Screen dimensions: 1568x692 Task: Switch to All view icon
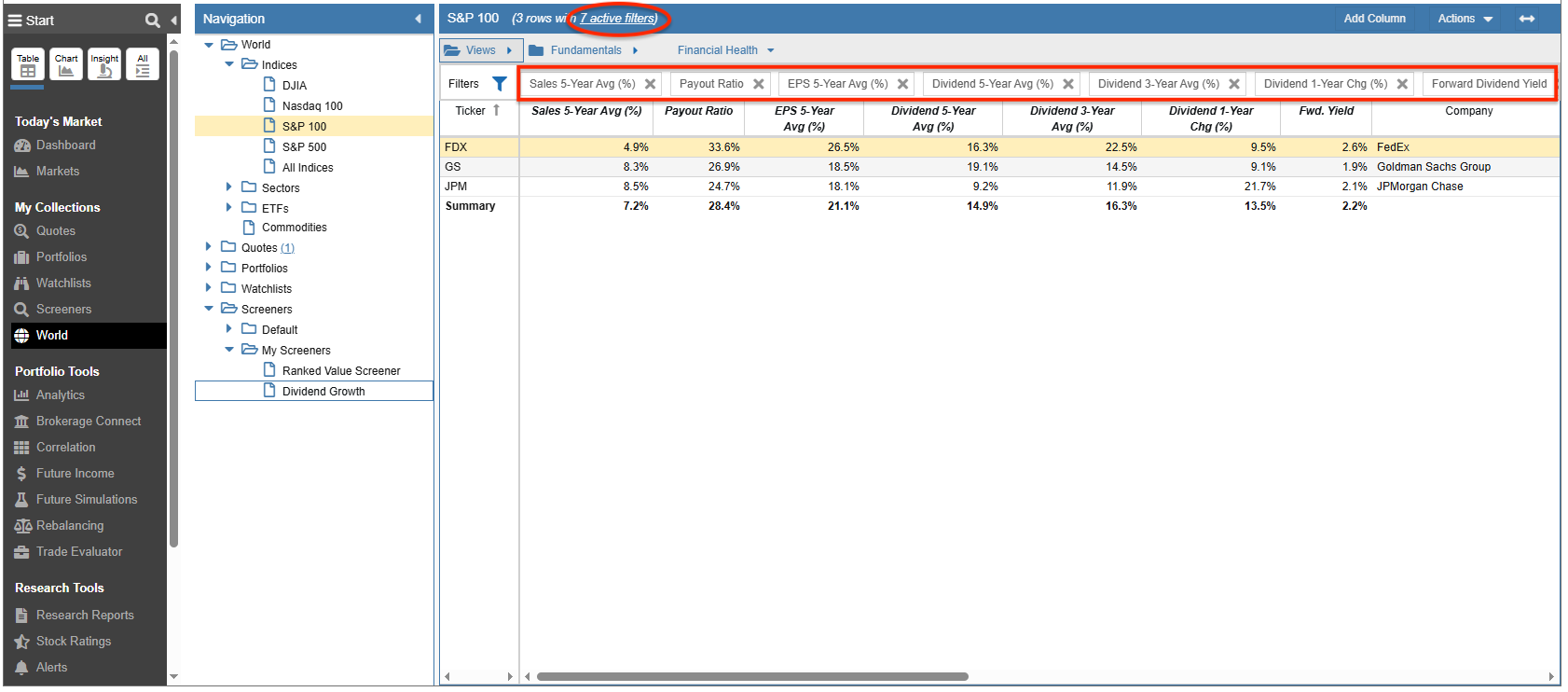tap(143, 64)
